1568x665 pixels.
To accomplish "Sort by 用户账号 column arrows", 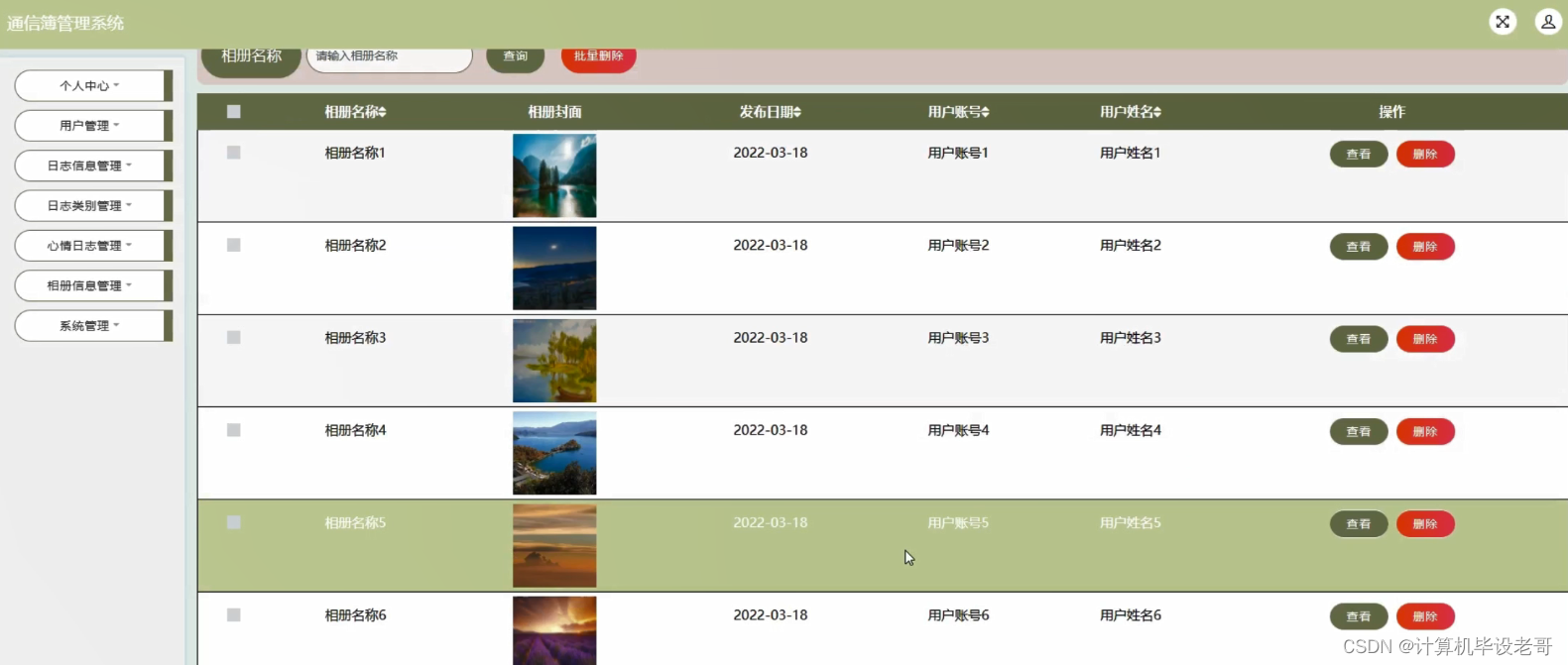I will coord(985,112).
